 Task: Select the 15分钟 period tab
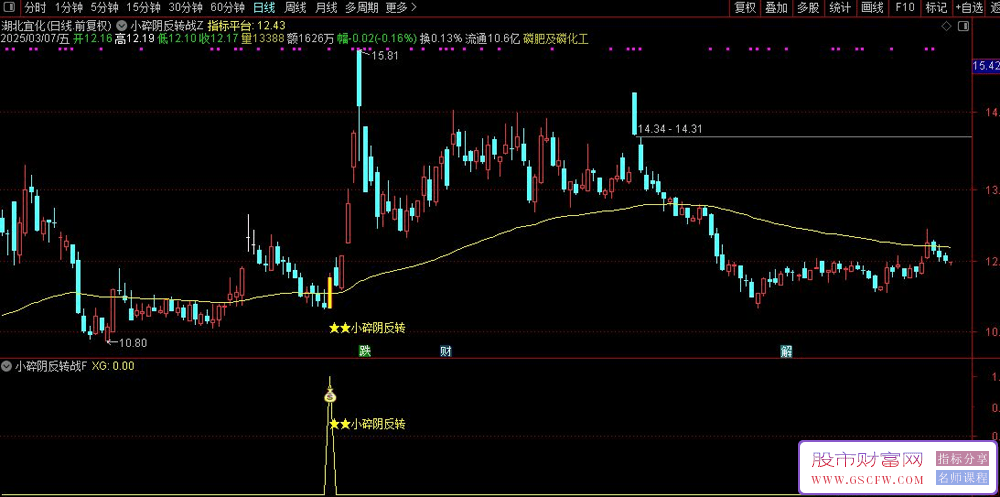coord(143,8)
